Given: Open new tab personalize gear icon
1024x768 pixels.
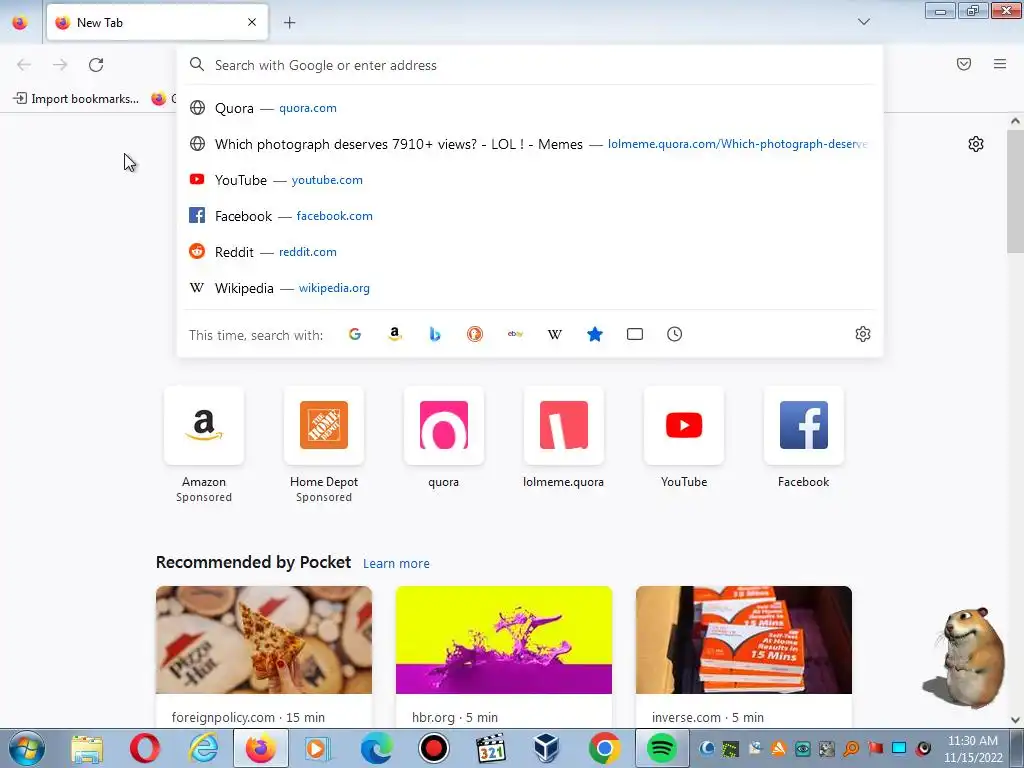Looking at the screenshot, I should coord(976,144).
